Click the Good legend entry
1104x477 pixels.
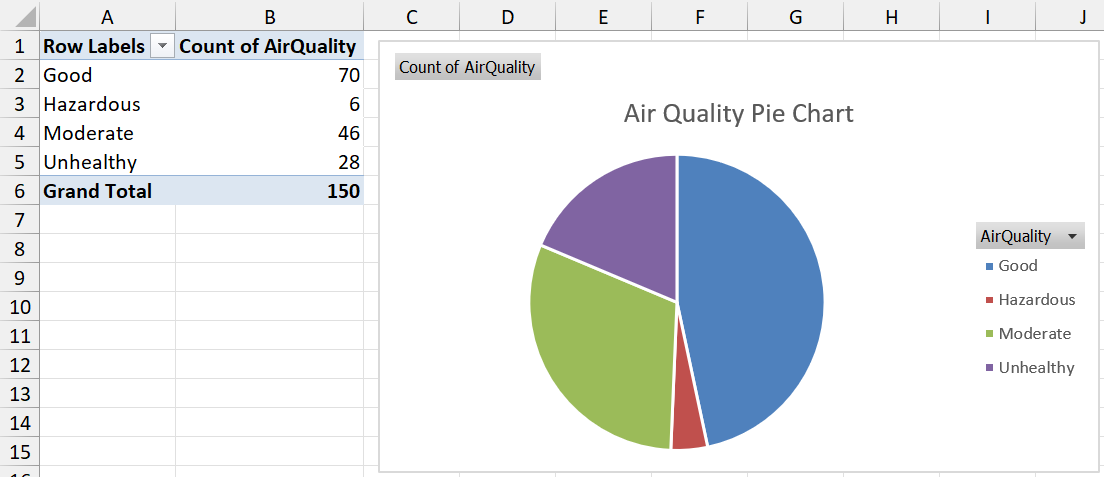1017,266
